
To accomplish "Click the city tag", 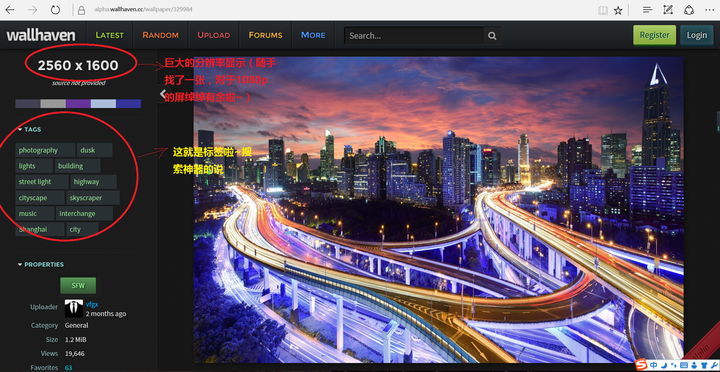I will (82, 230).
